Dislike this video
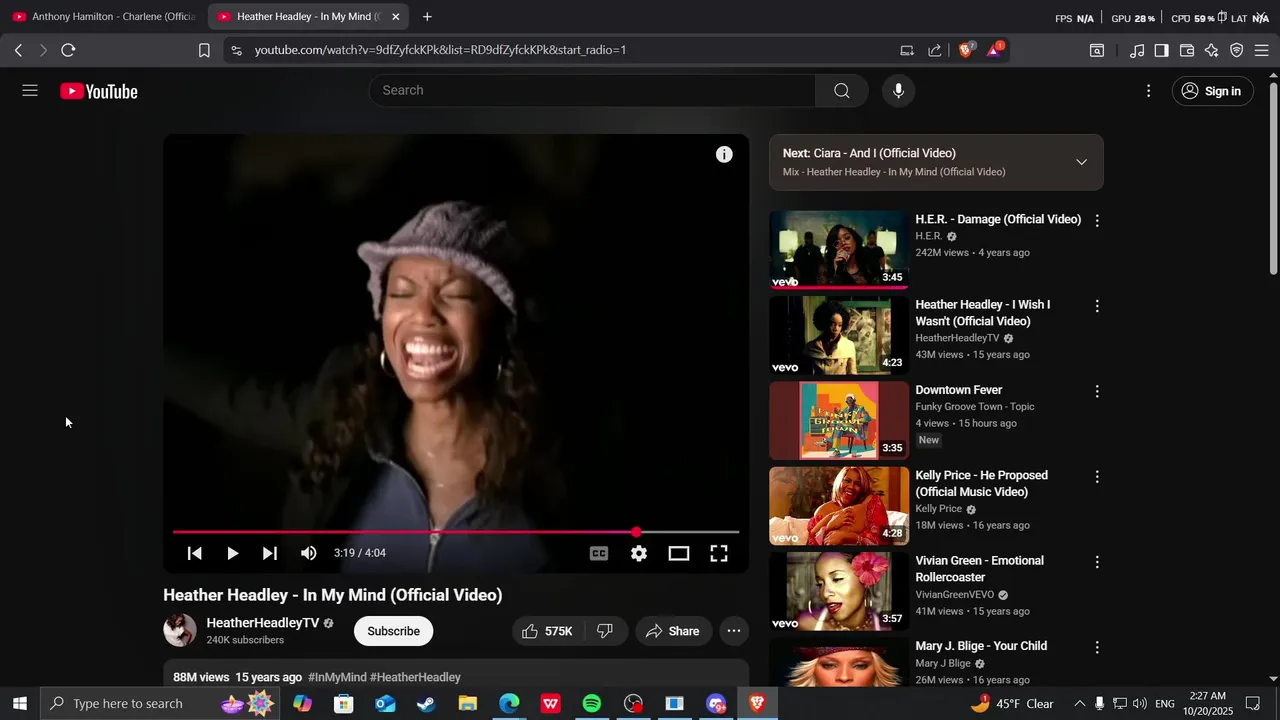This screenshot has height=720, width=1280. point(605,631)
